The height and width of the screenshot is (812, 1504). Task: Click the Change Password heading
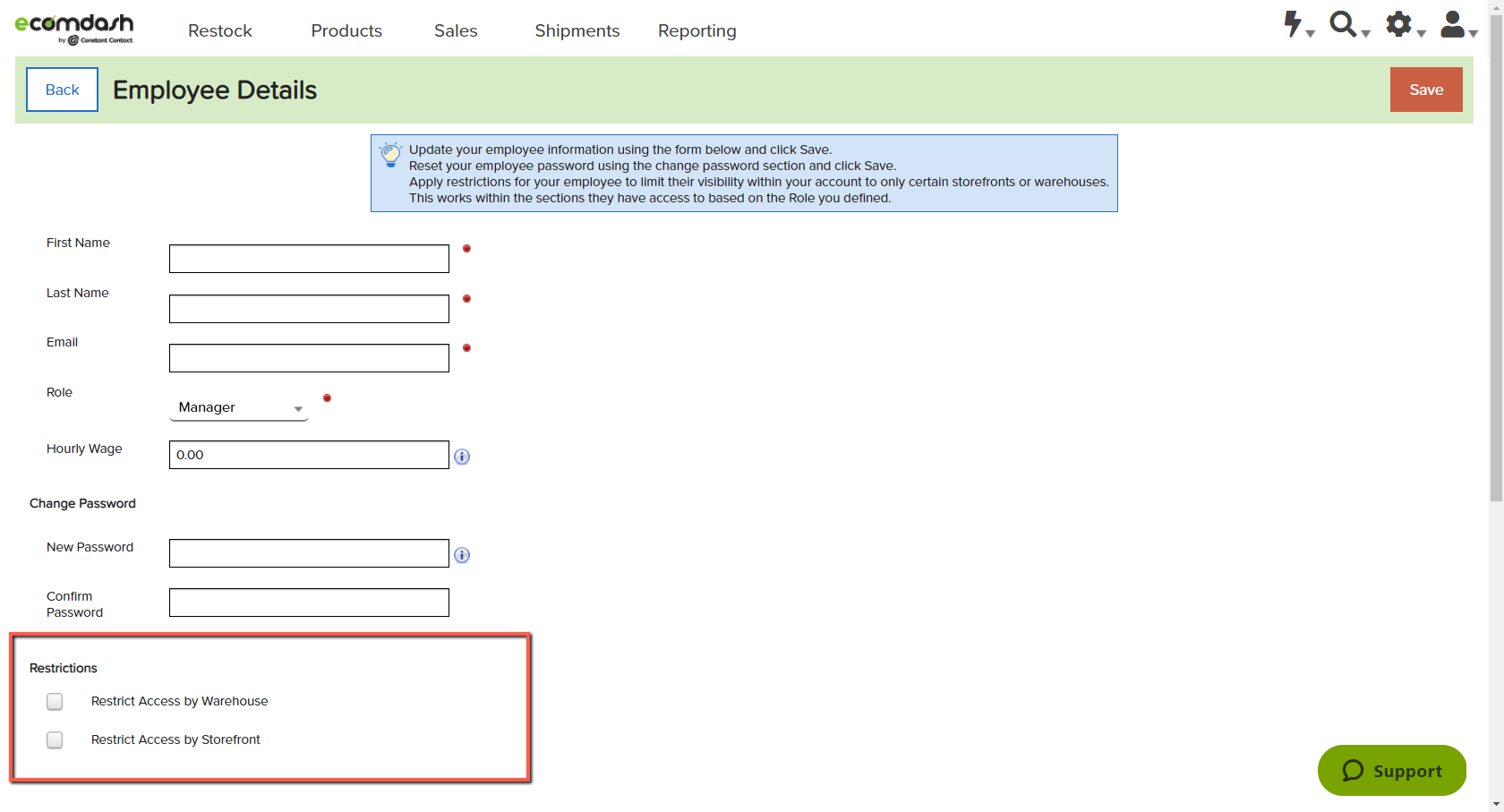point(82,503)
